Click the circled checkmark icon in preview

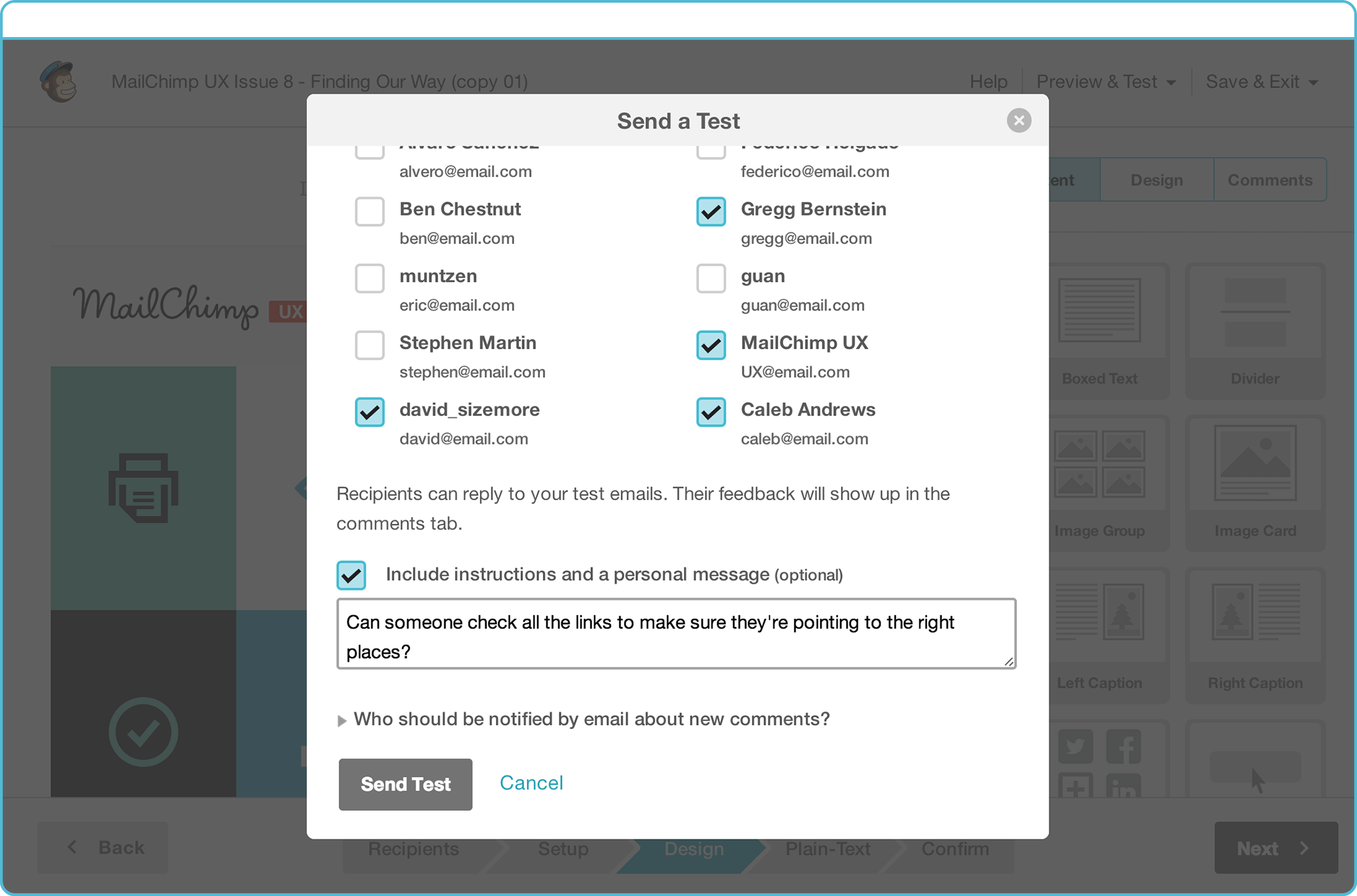click(143, 732)
